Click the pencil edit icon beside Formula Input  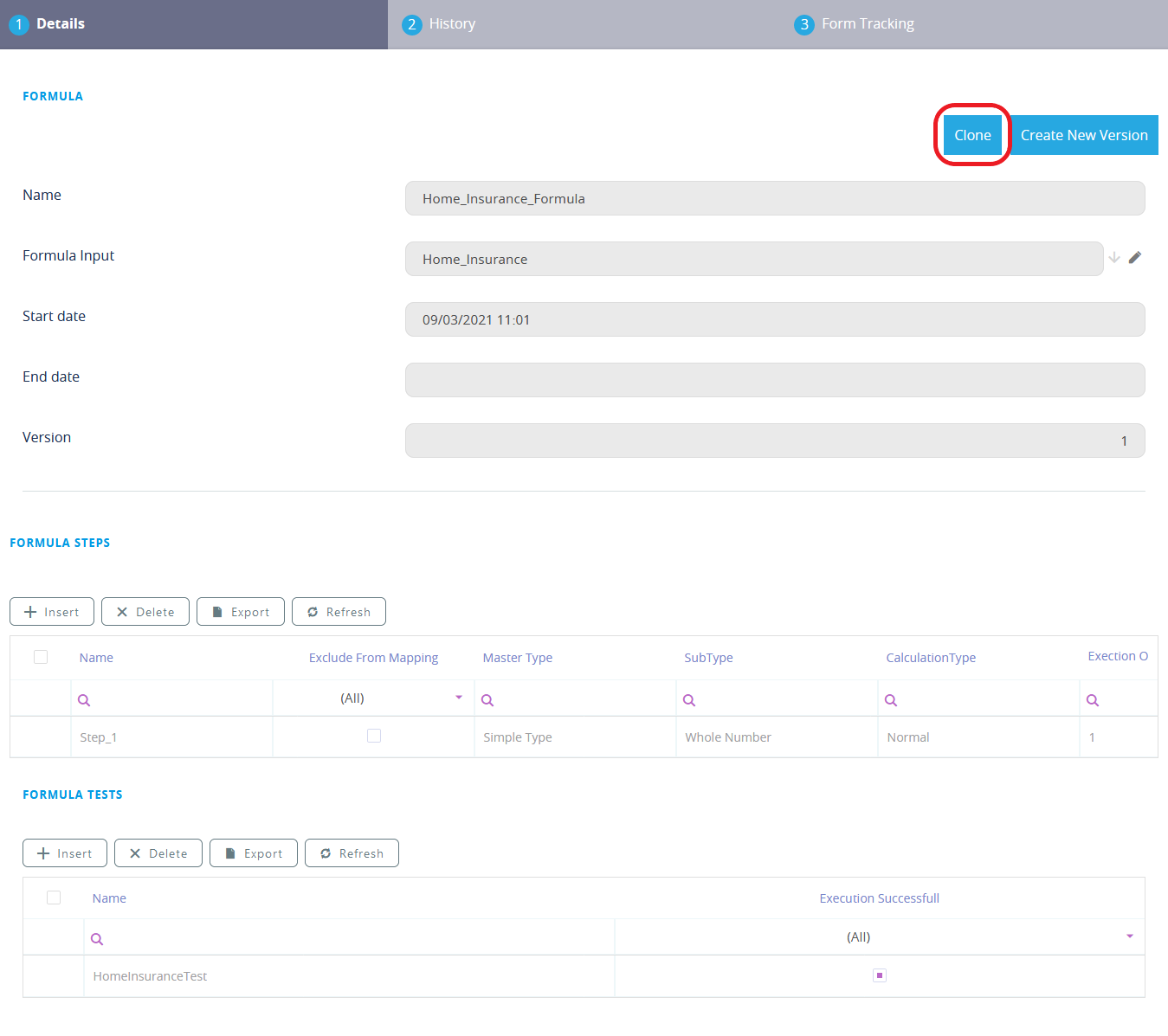tap(1135, 257)
